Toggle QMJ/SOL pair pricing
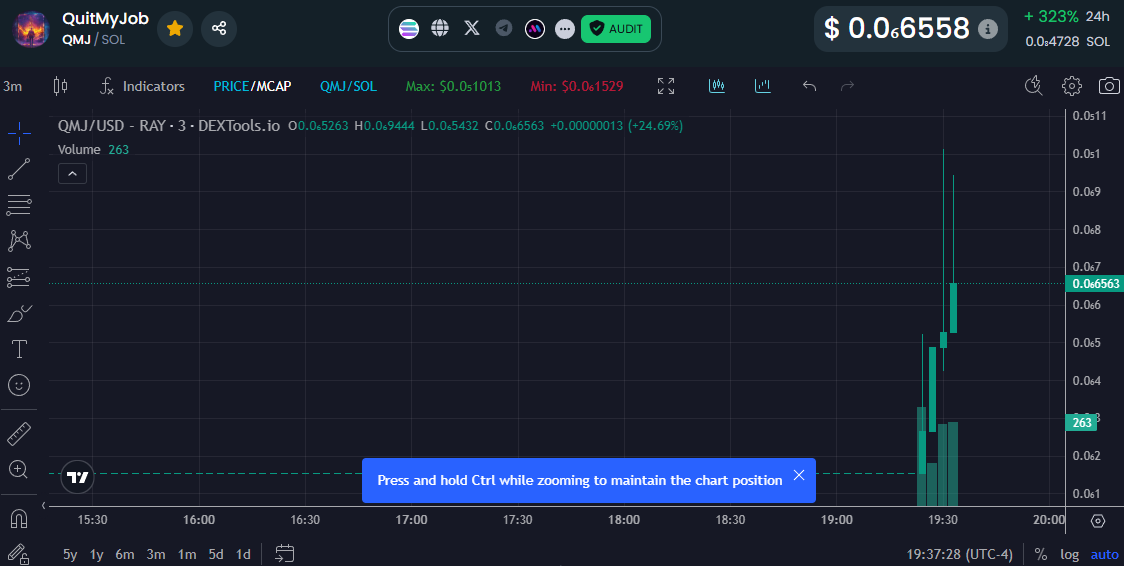 click(348, 86)
